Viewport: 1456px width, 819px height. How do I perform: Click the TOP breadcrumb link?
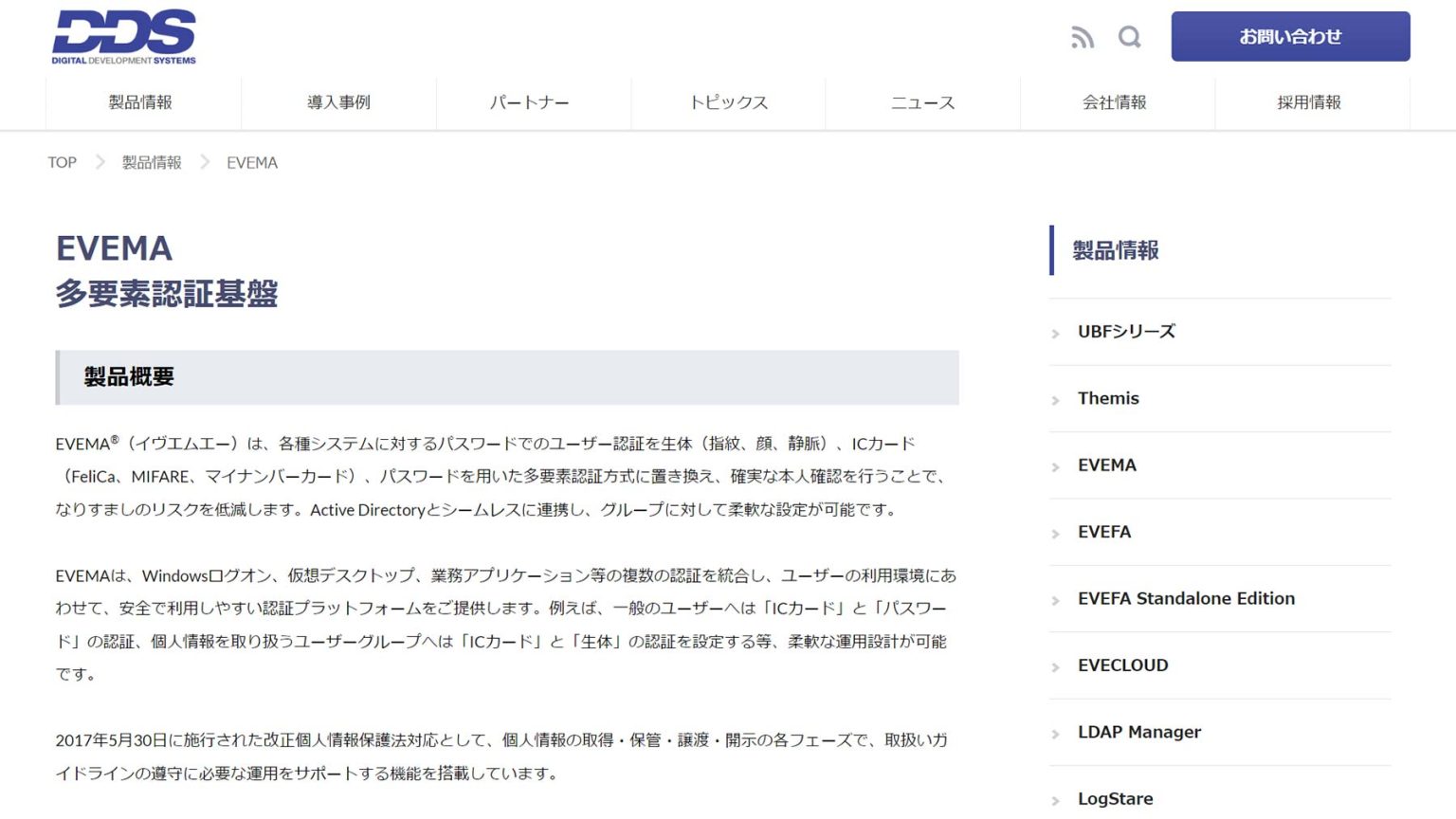pyautogui.click(x=62, y=162)
